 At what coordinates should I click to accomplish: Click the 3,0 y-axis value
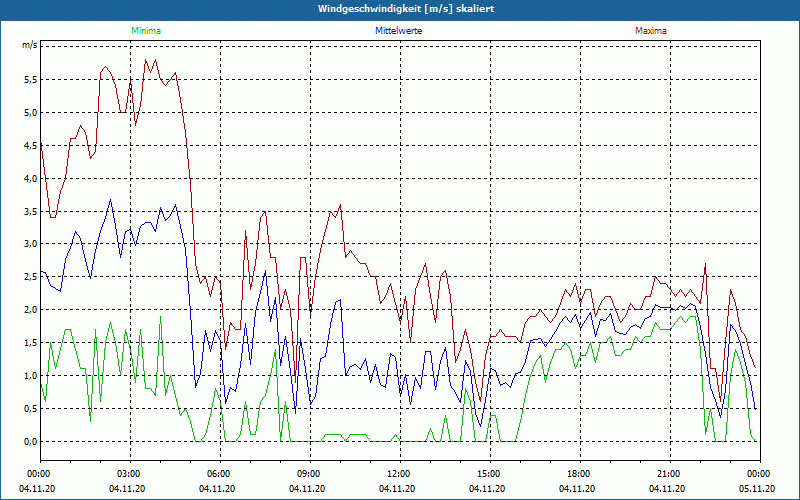[x=31, y=243]
